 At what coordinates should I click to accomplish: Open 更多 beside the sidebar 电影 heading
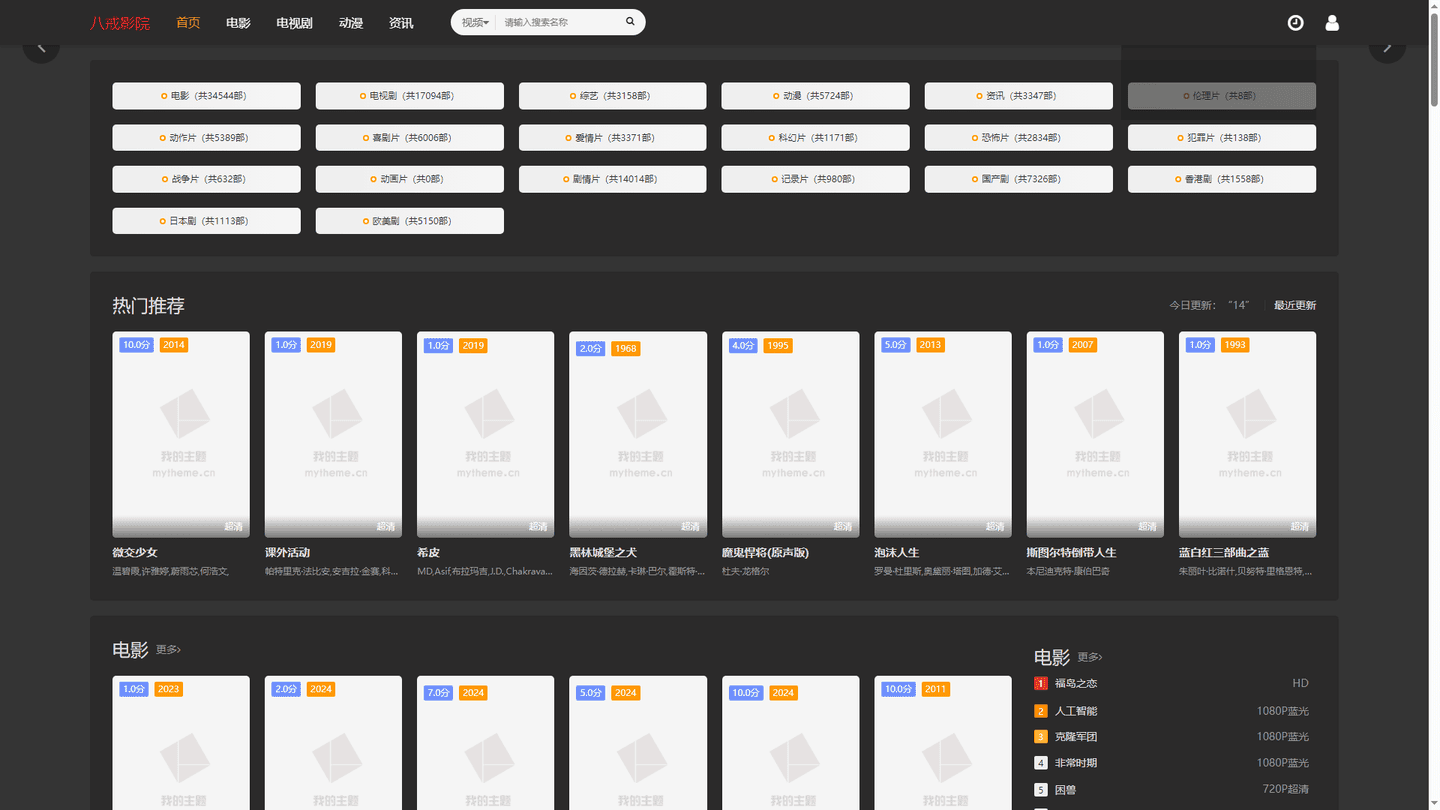coord(1090,657)
